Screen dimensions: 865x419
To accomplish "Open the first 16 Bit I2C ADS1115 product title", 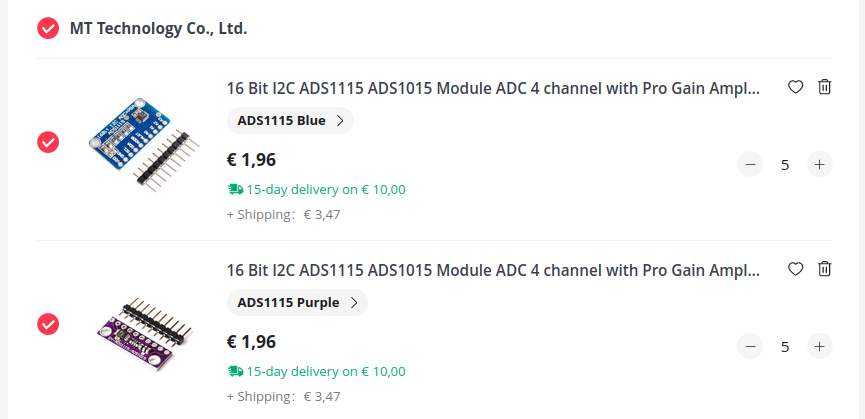I will click(493, 88).
